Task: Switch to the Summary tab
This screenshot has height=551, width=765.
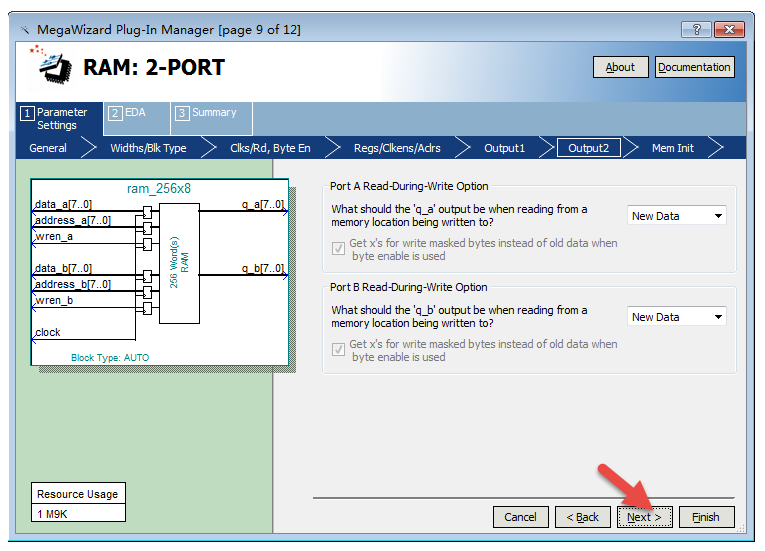Action: 211,119
